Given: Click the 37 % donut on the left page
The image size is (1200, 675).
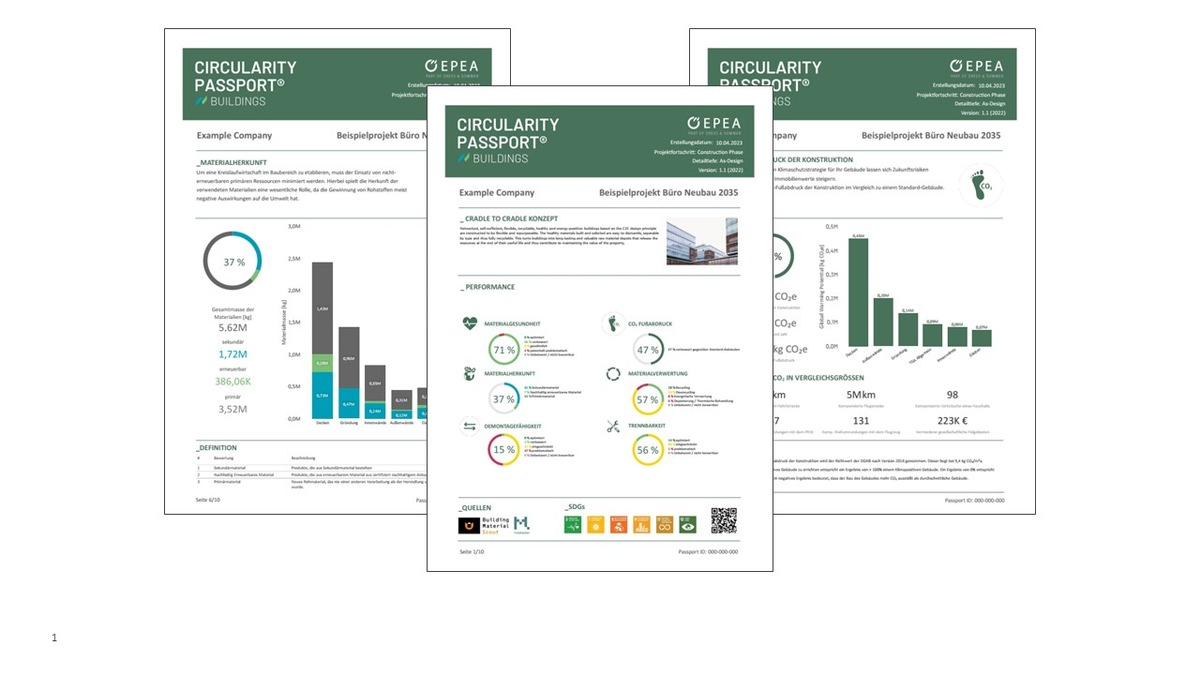Looking at the screenshot, I should coord(233,261).
